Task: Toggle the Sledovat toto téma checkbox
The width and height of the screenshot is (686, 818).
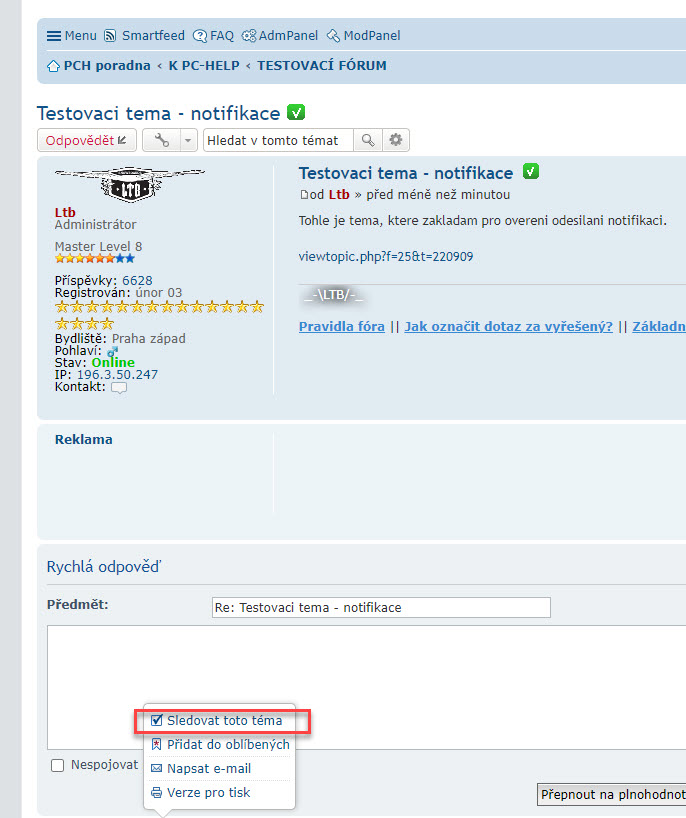Action: [157, 720]
